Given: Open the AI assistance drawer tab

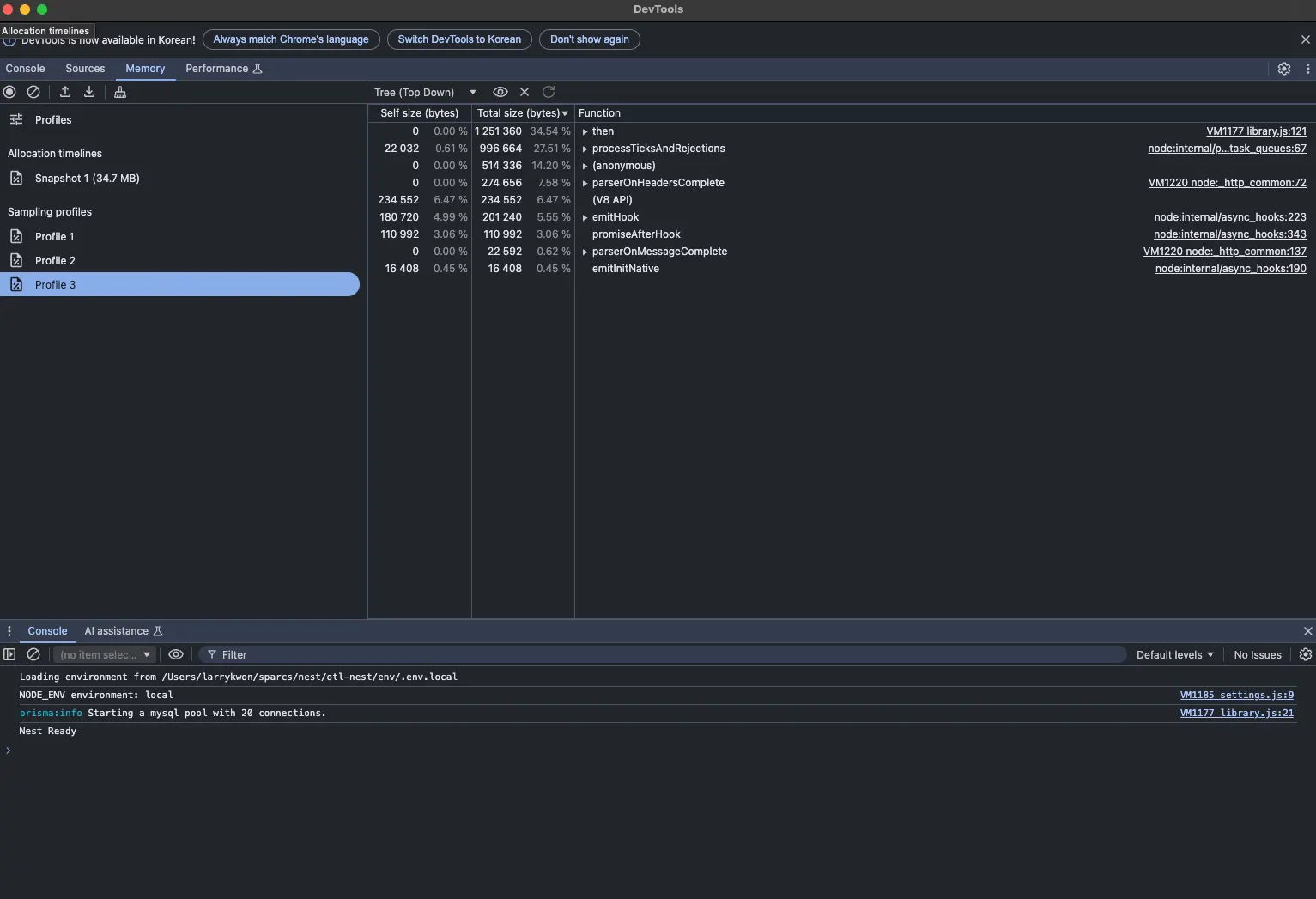Looking at the screenshot, I should point(117,631).
